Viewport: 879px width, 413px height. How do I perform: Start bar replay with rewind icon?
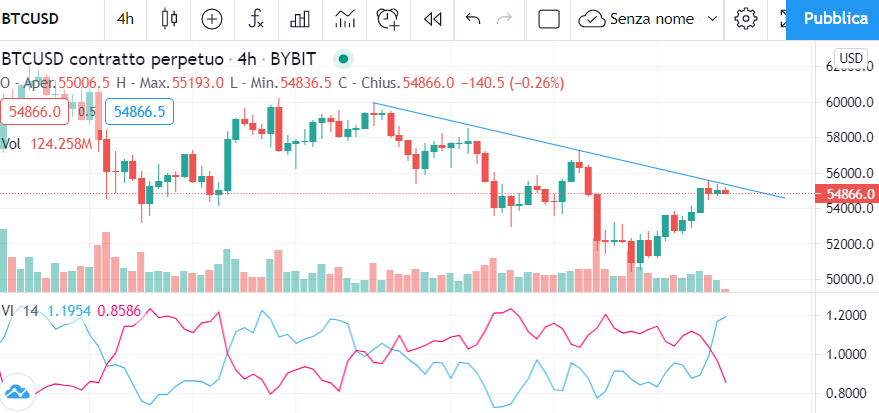coord(432,19)
